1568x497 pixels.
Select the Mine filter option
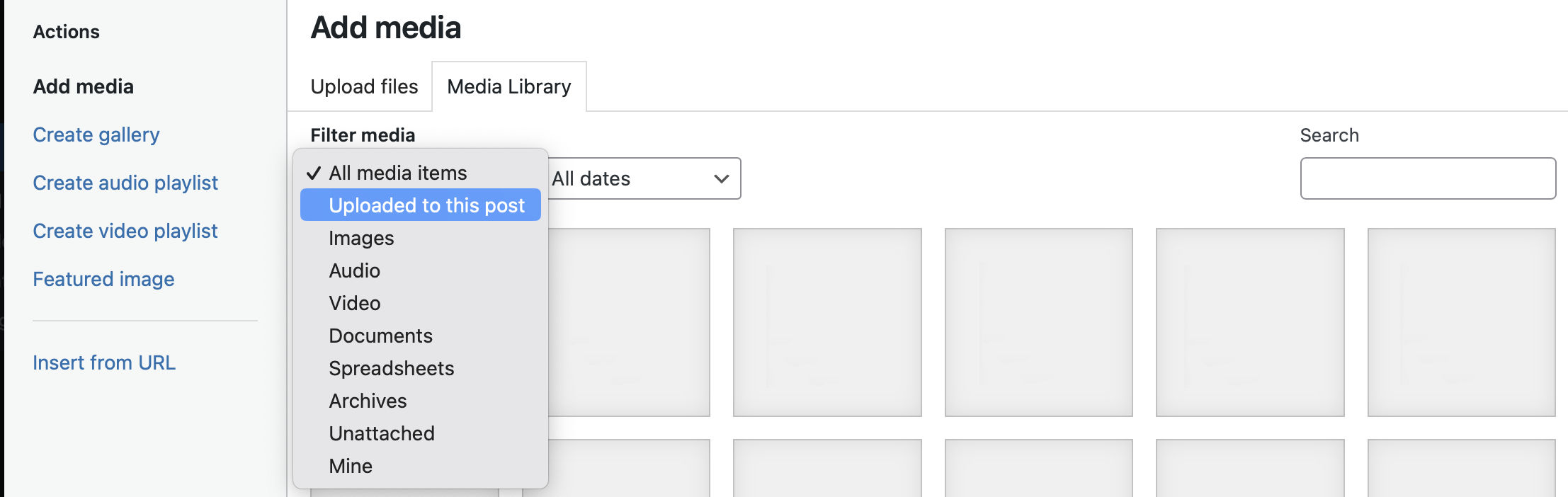[350, 466]
